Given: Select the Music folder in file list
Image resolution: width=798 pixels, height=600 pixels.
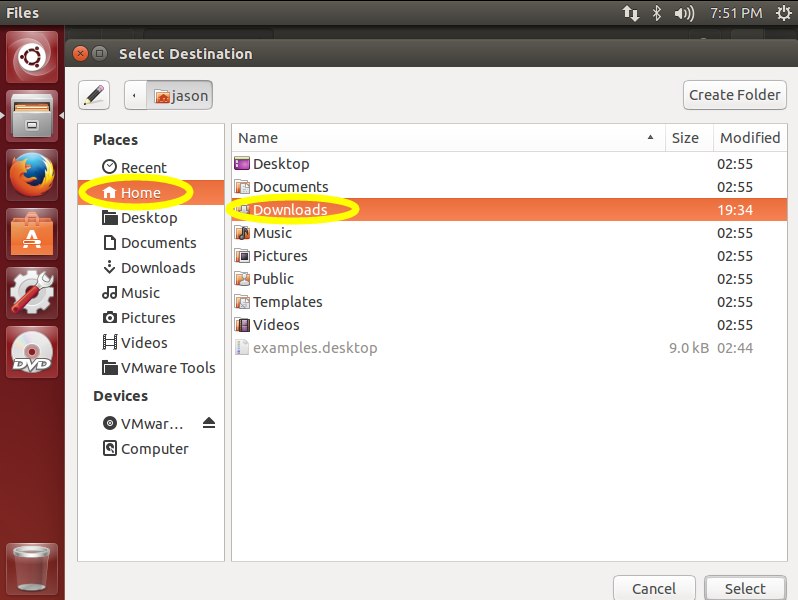Looking at the screenshot, I should point(509,233).
